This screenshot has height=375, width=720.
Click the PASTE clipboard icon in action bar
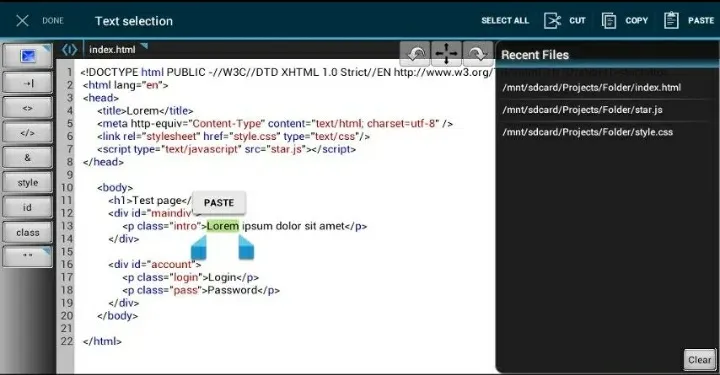click(671, 20)
